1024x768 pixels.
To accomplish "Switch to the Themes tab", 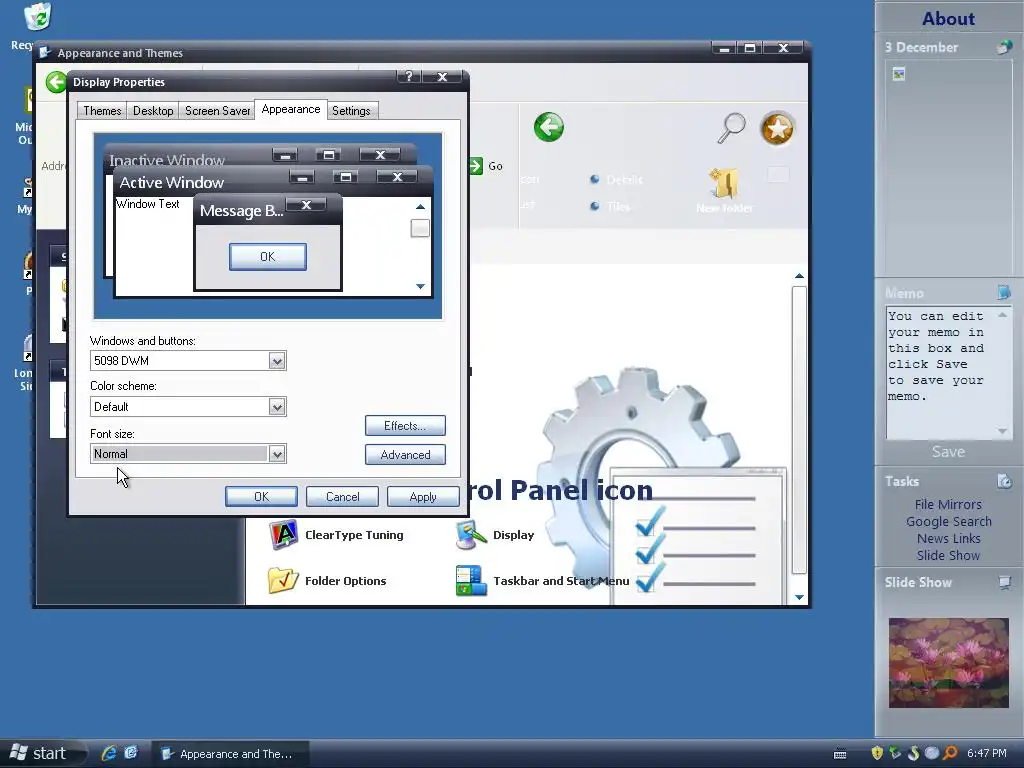I will coord(102,111).
